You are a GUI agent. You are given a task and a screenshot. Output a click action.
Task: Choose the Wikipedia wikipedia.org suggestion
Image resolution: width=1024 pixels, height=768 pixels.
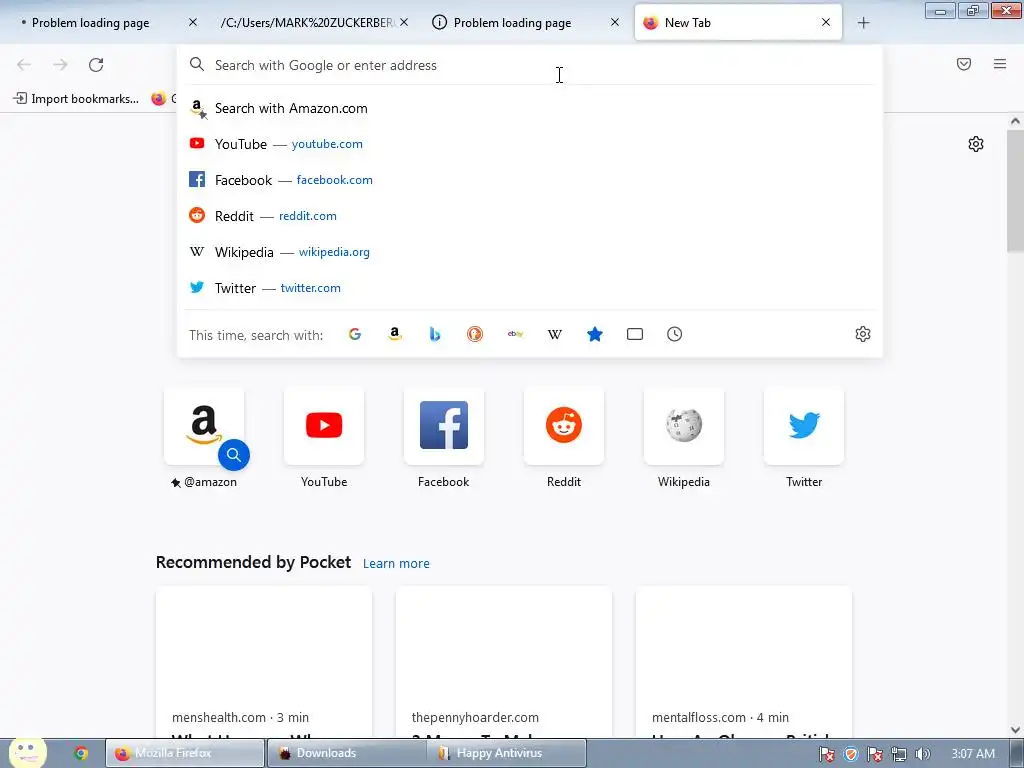[530, 252]
